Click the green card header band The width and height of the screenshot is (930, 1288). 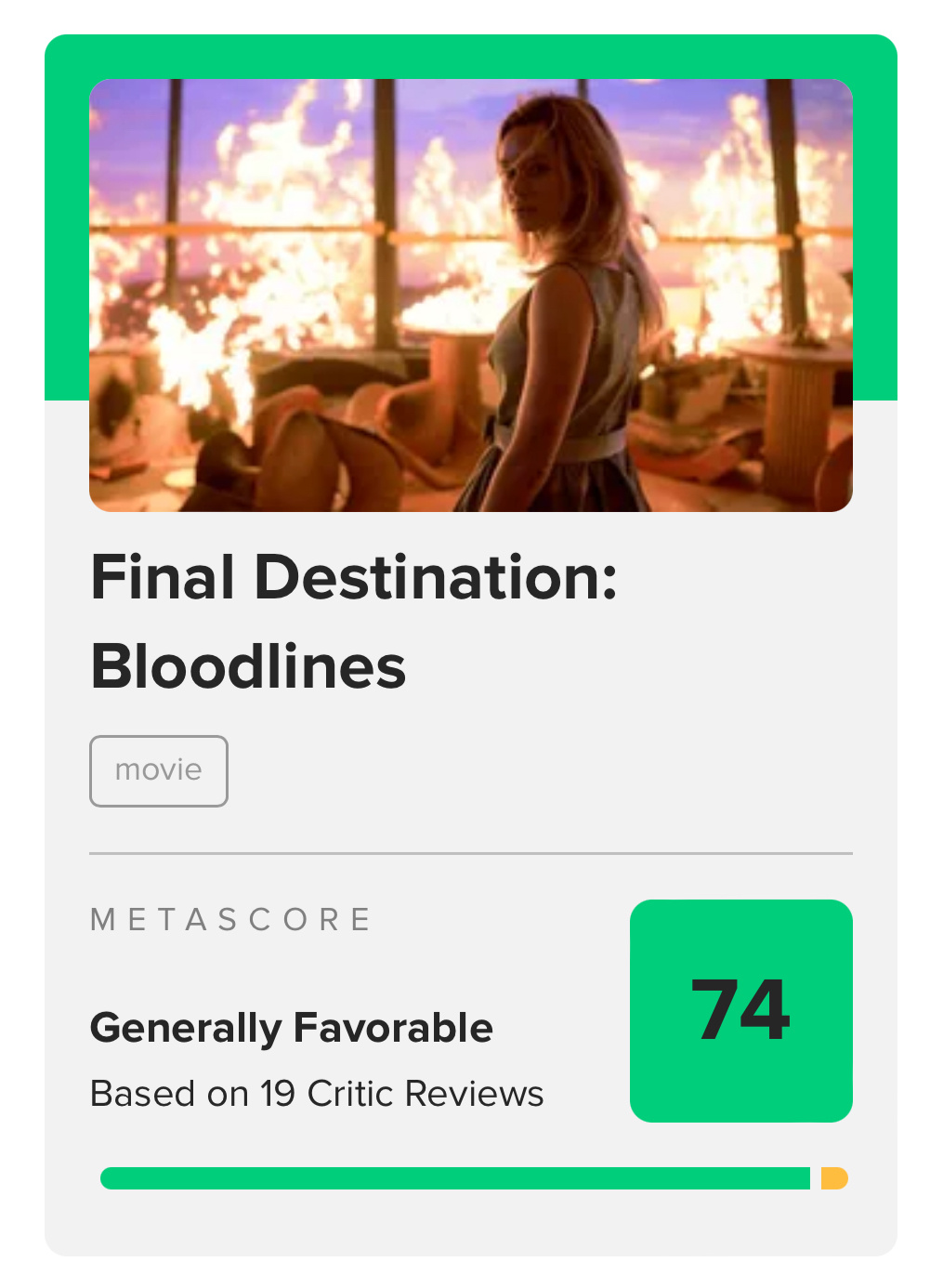point(470,57)
